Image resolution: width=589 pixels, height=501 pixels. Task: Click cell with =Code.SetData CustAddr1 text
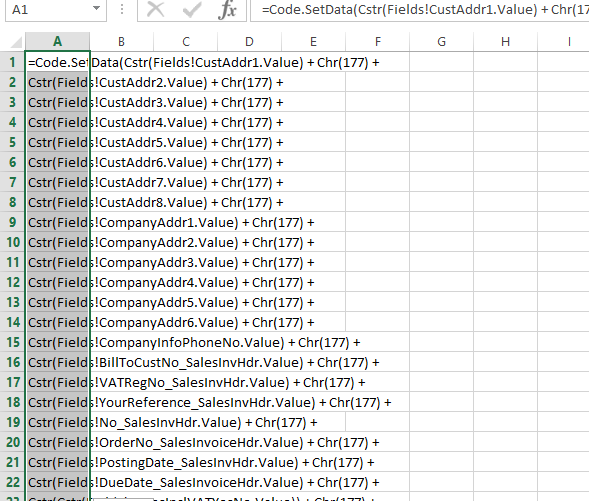(57, 62)
